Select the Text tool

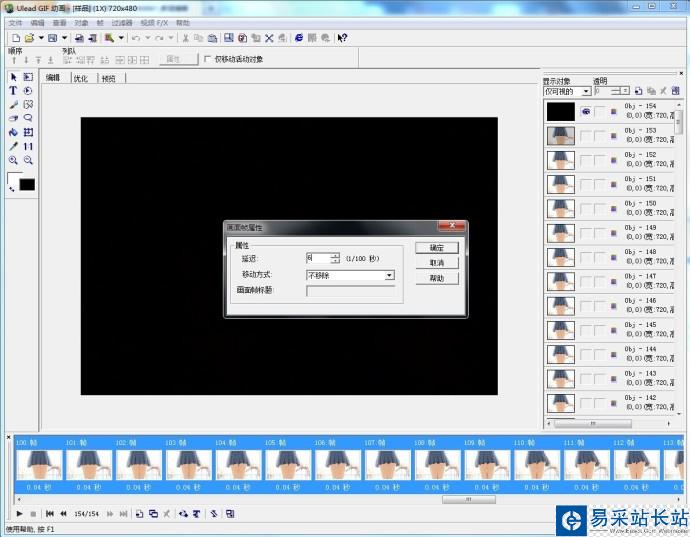pyautogui.click(x=13, y=91)
